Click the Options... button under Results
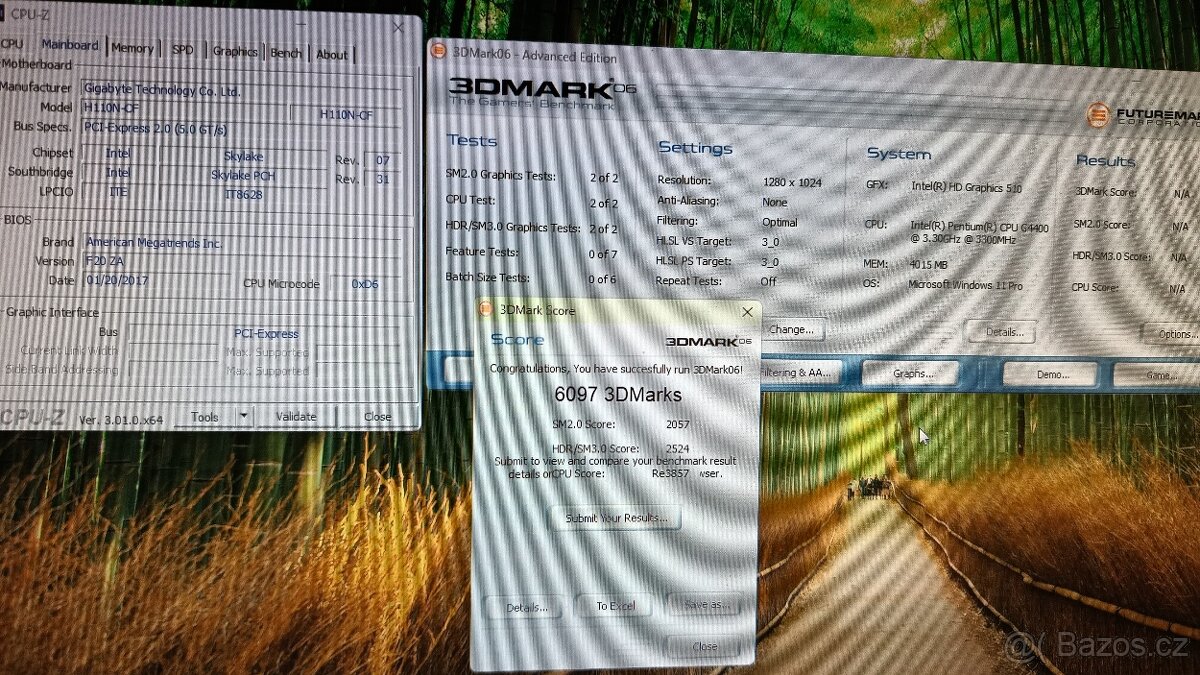The width and height of the screenshot is (1200, 675). (1172, 334)
